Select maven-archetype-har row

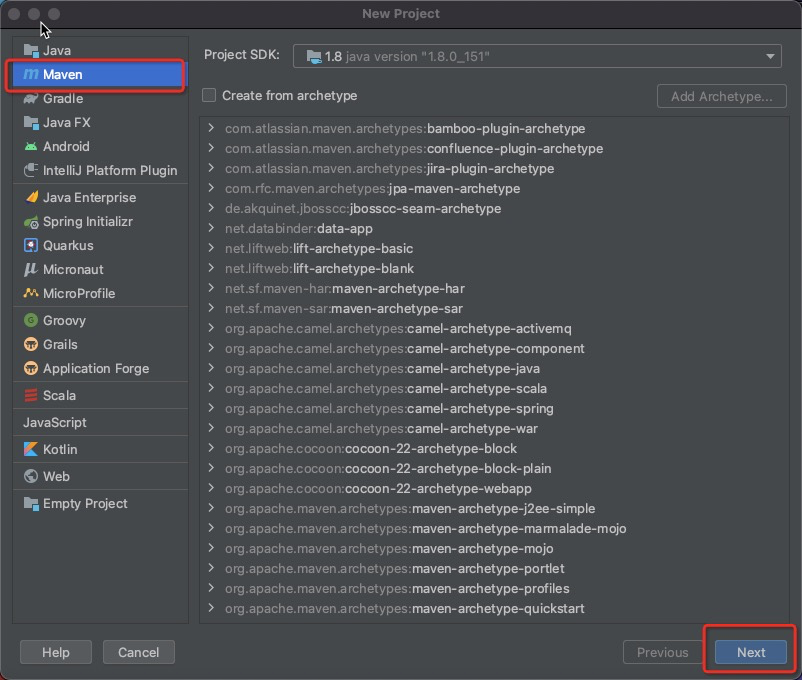494,289
